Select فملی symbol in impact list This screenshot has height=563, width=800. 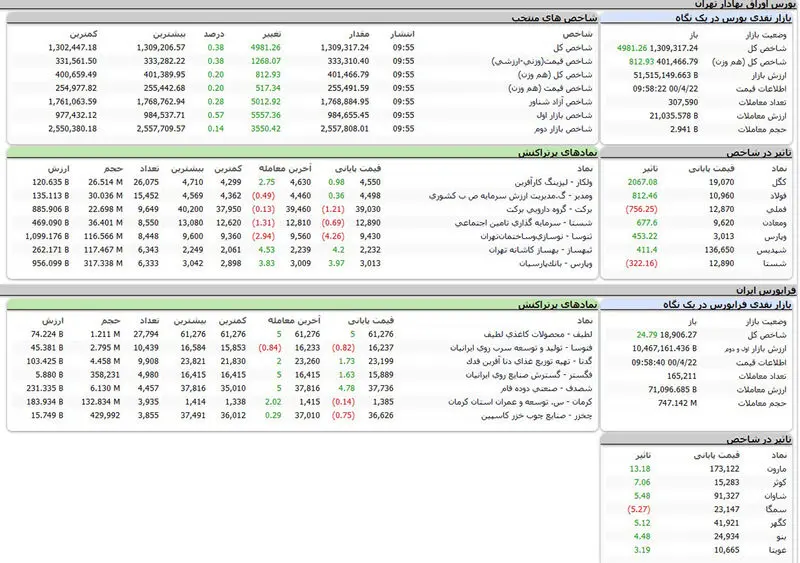tap(778, 209)
